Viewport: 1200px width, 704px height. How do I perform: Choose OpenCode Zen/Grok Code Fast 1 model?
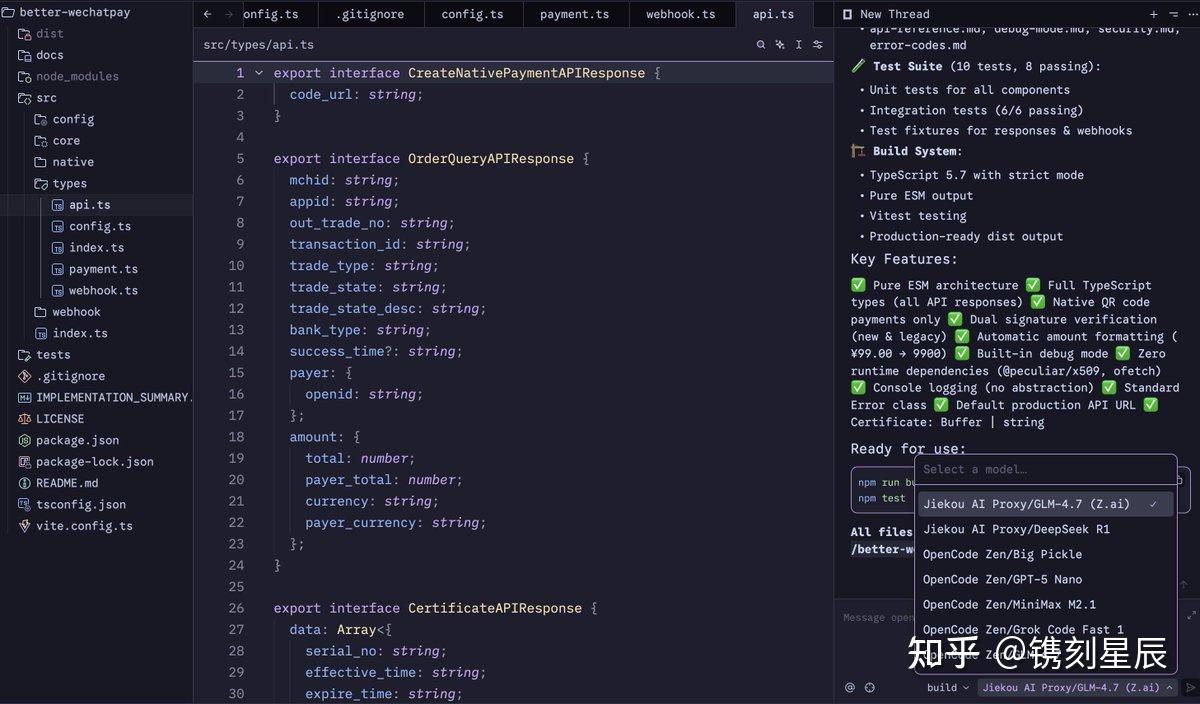(1045, 629)
